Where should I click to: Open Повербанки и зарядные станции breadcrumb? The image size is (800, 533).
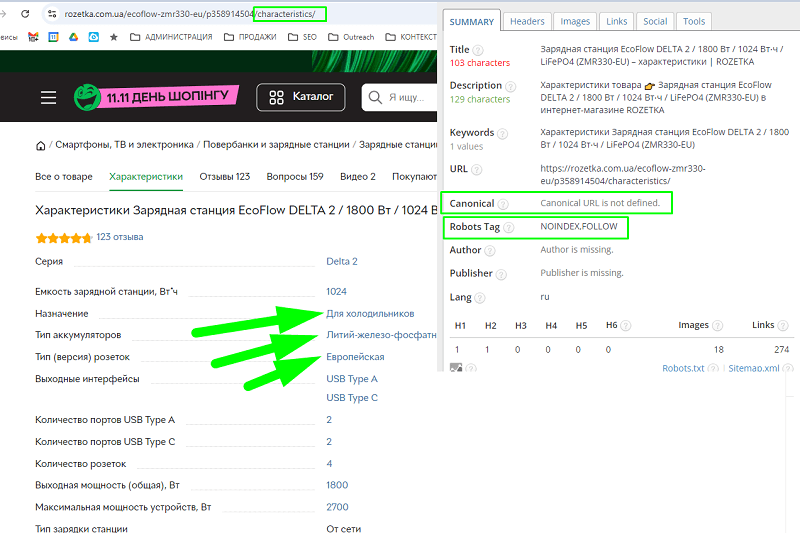[x=276, y=145]
